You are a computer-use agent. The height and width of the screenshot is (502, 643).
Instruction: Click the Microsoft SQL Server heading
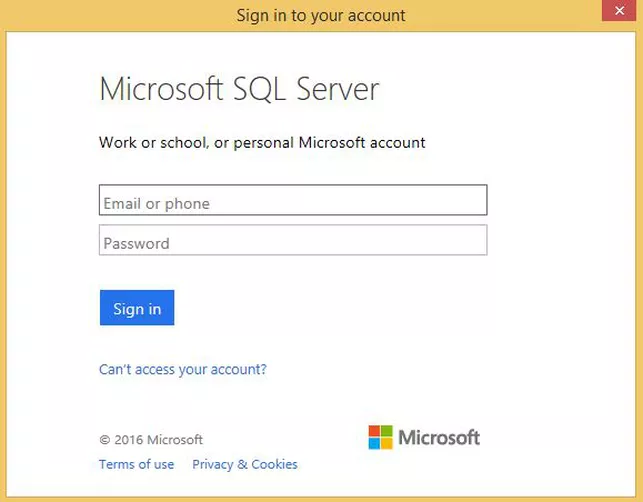tap(239, 89)
